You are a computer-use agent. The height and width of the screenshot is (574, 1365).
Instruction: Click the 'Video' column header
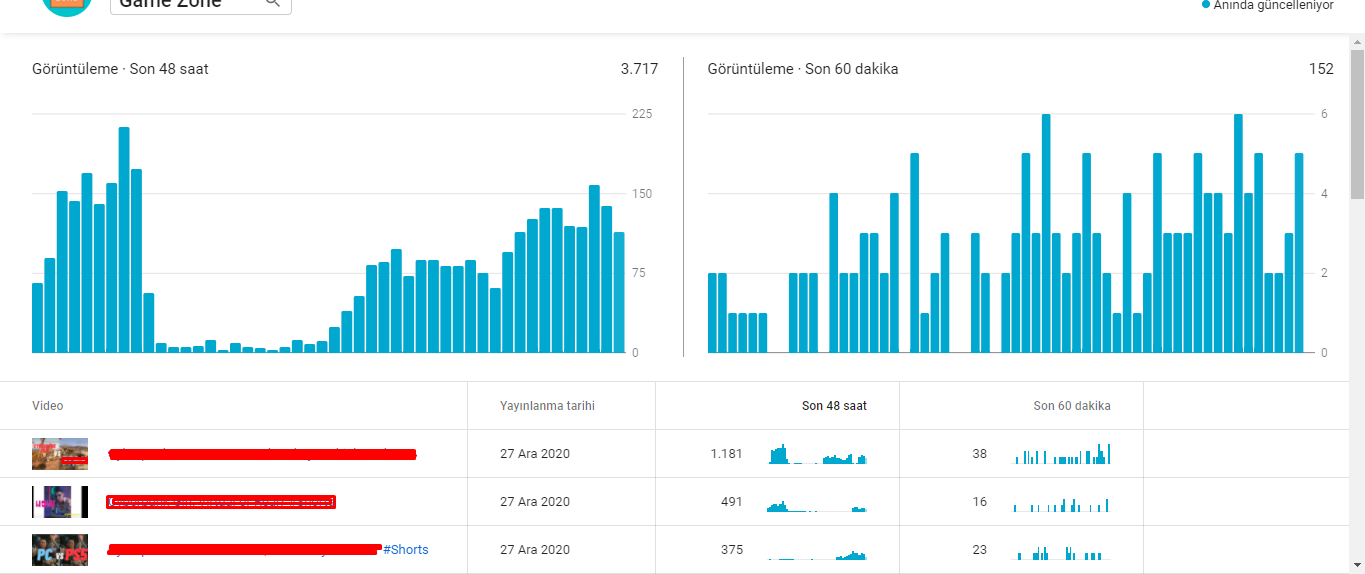point(48,406)
